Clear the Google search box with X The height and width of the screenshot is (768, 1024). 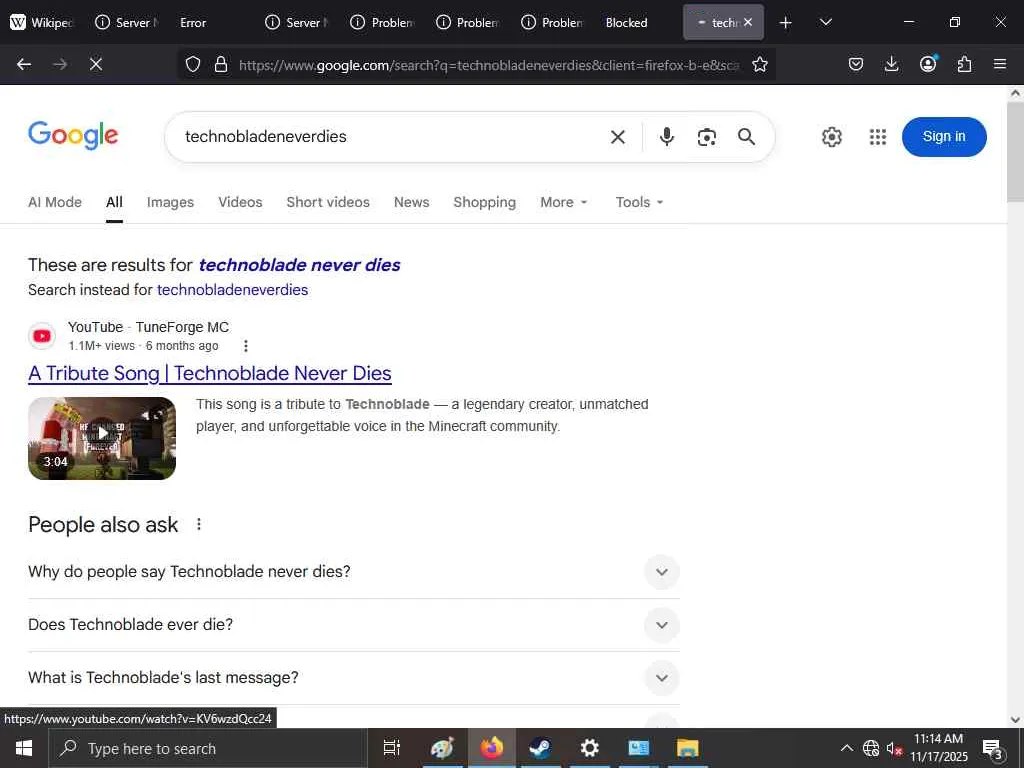coord(618,136)
